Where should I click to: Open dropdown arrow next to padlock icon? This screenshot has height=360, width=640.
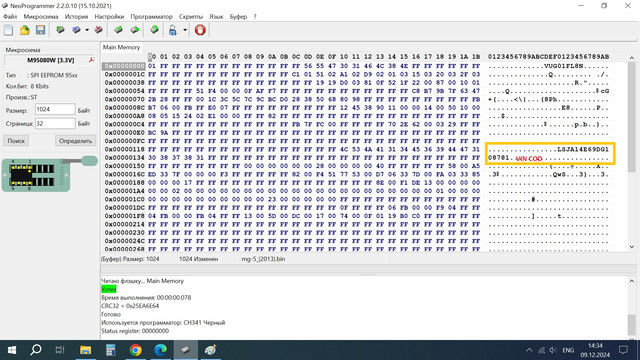click(x=184, y=30)
